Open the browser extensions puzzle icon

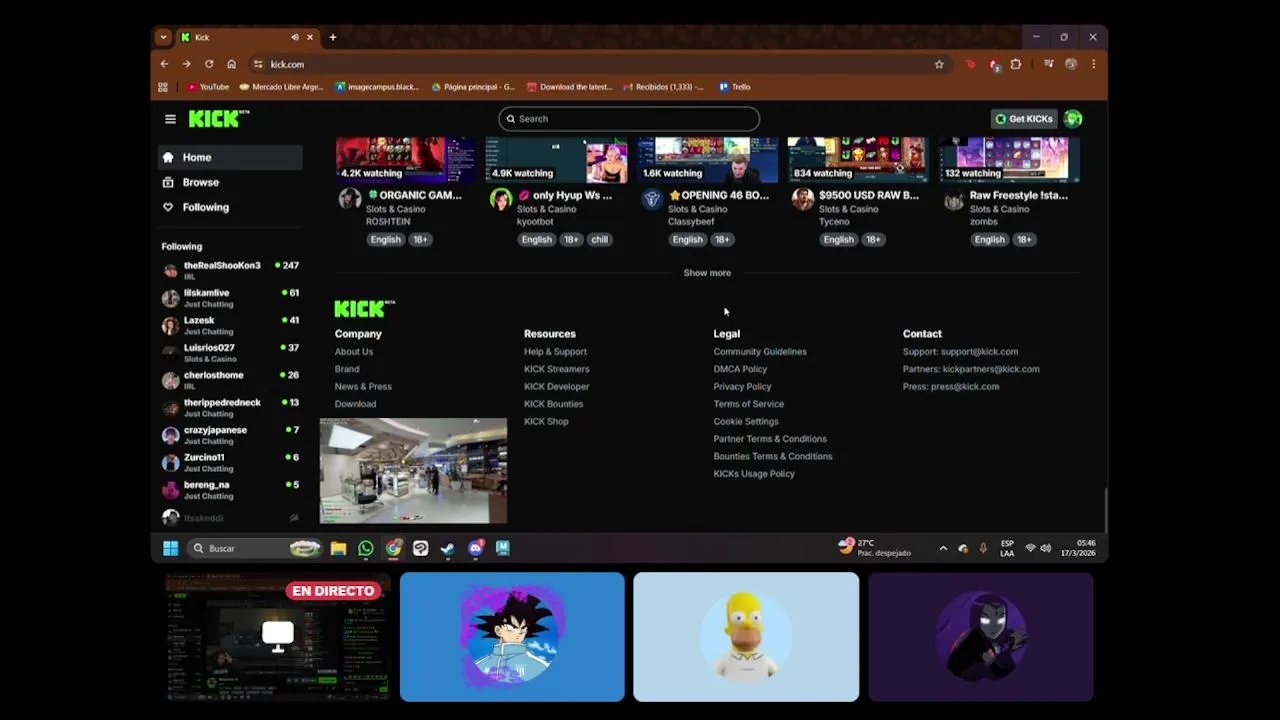point(1016,64)
